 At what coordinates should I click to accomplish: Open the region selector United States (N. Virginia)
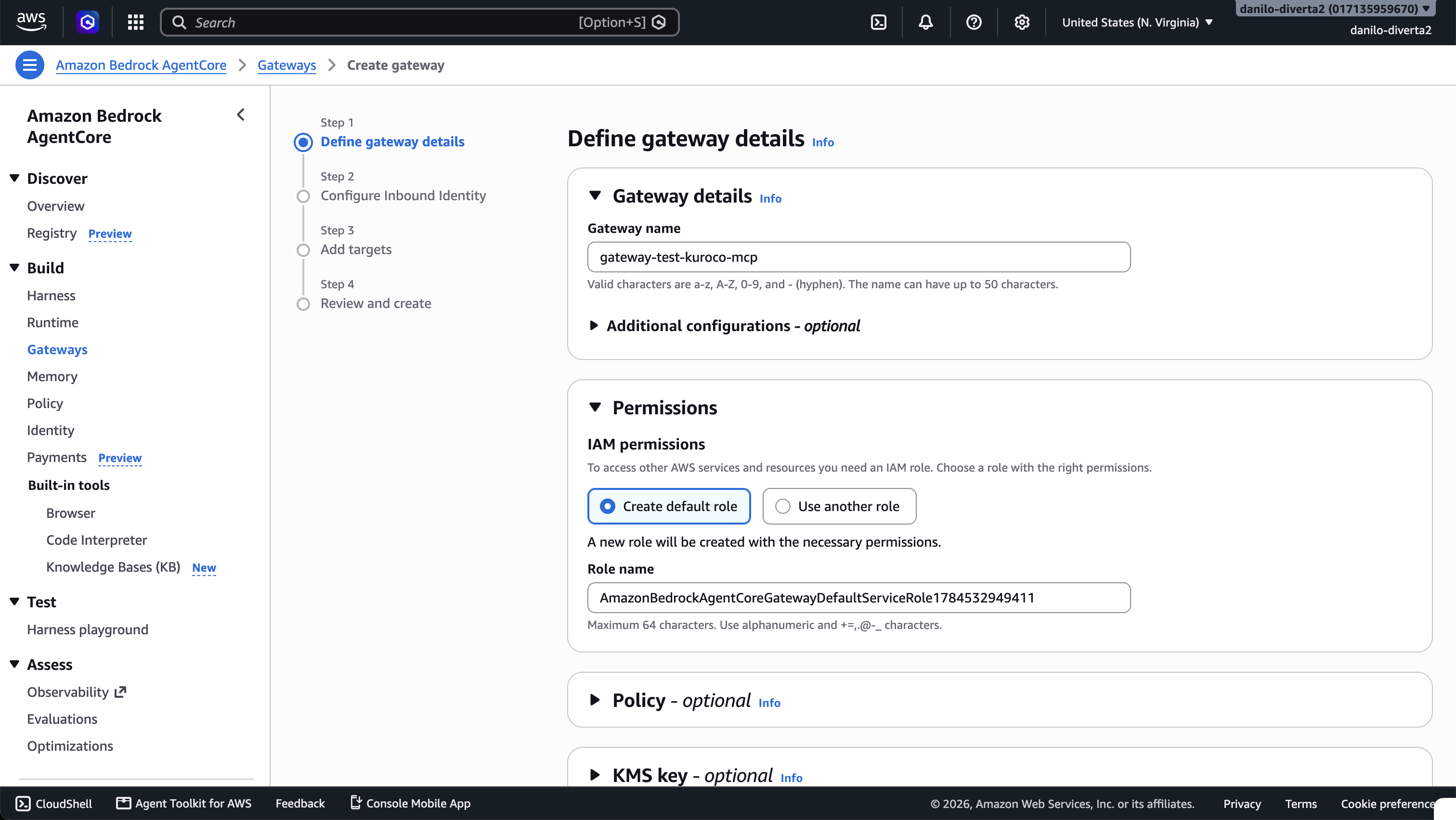click(1137, 22)
